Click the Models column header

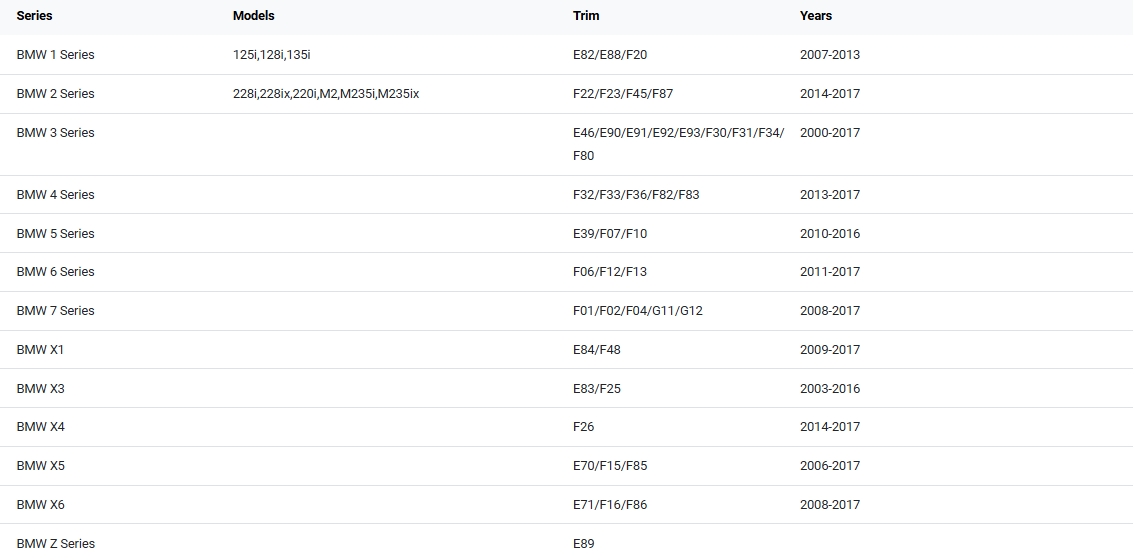pyautogui.click(x=253, y=16)
